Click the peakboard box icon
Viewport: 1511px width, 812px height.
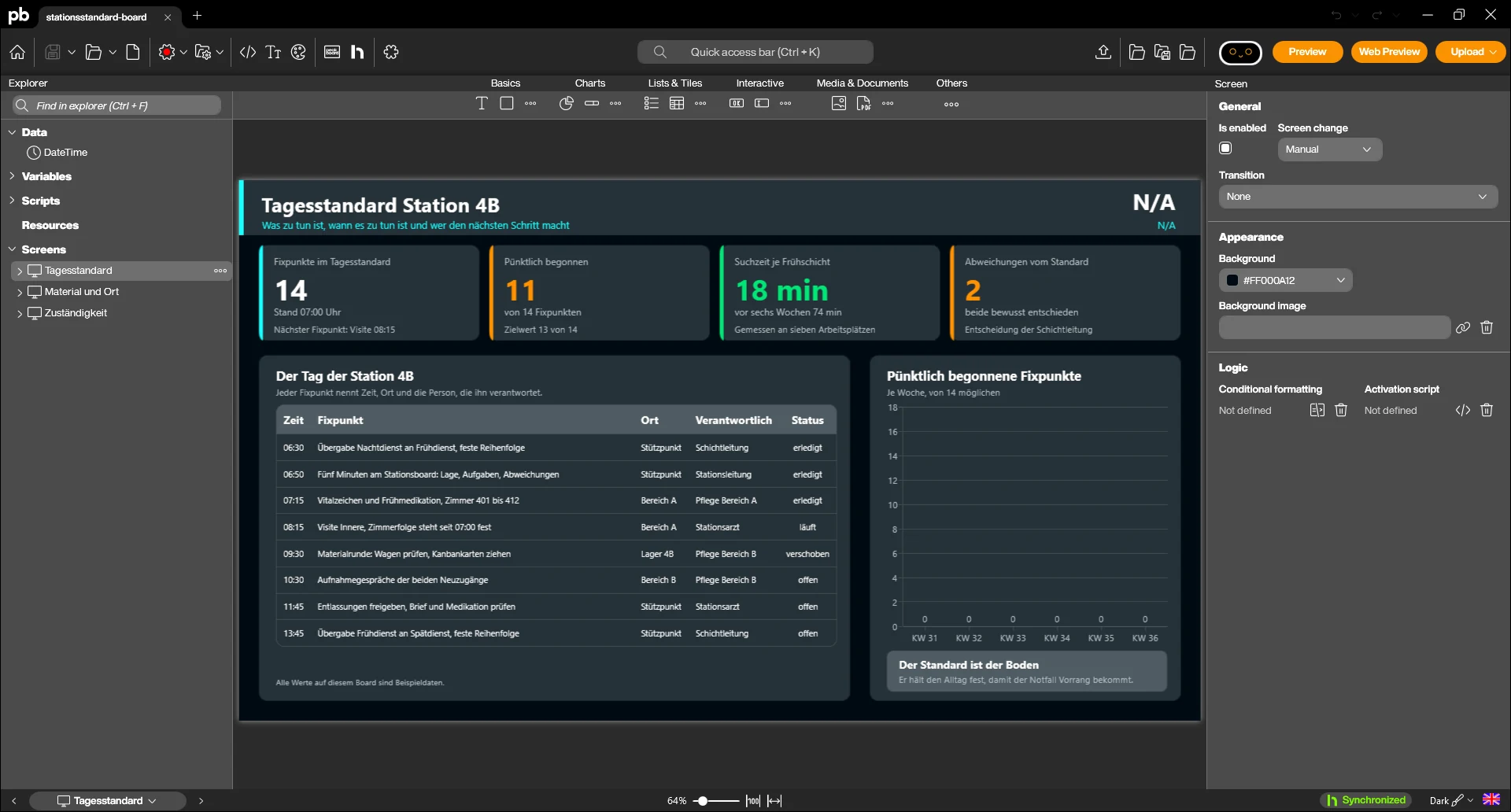[x=332, y=52]
